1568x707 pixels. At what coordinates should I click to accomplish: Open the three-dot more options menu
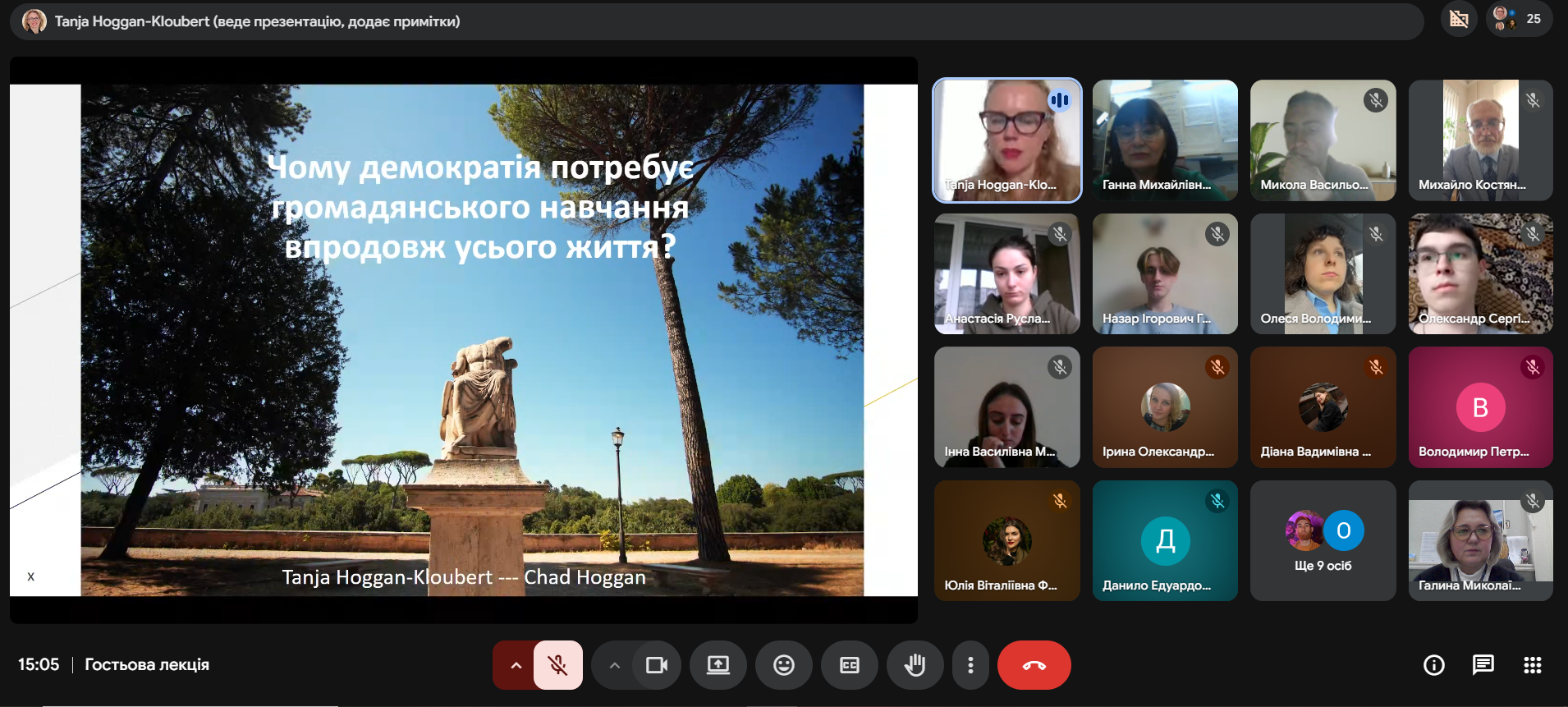[x=970, y=665]
